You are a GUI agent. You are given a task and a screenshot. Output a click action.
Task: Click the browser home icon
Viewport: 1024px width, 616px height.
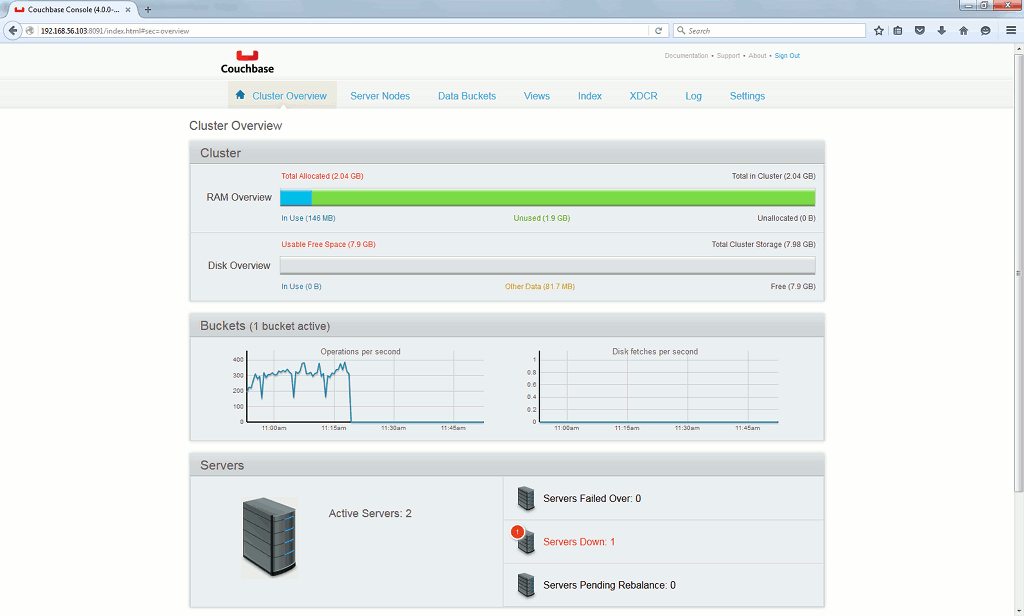click(963, 31)
